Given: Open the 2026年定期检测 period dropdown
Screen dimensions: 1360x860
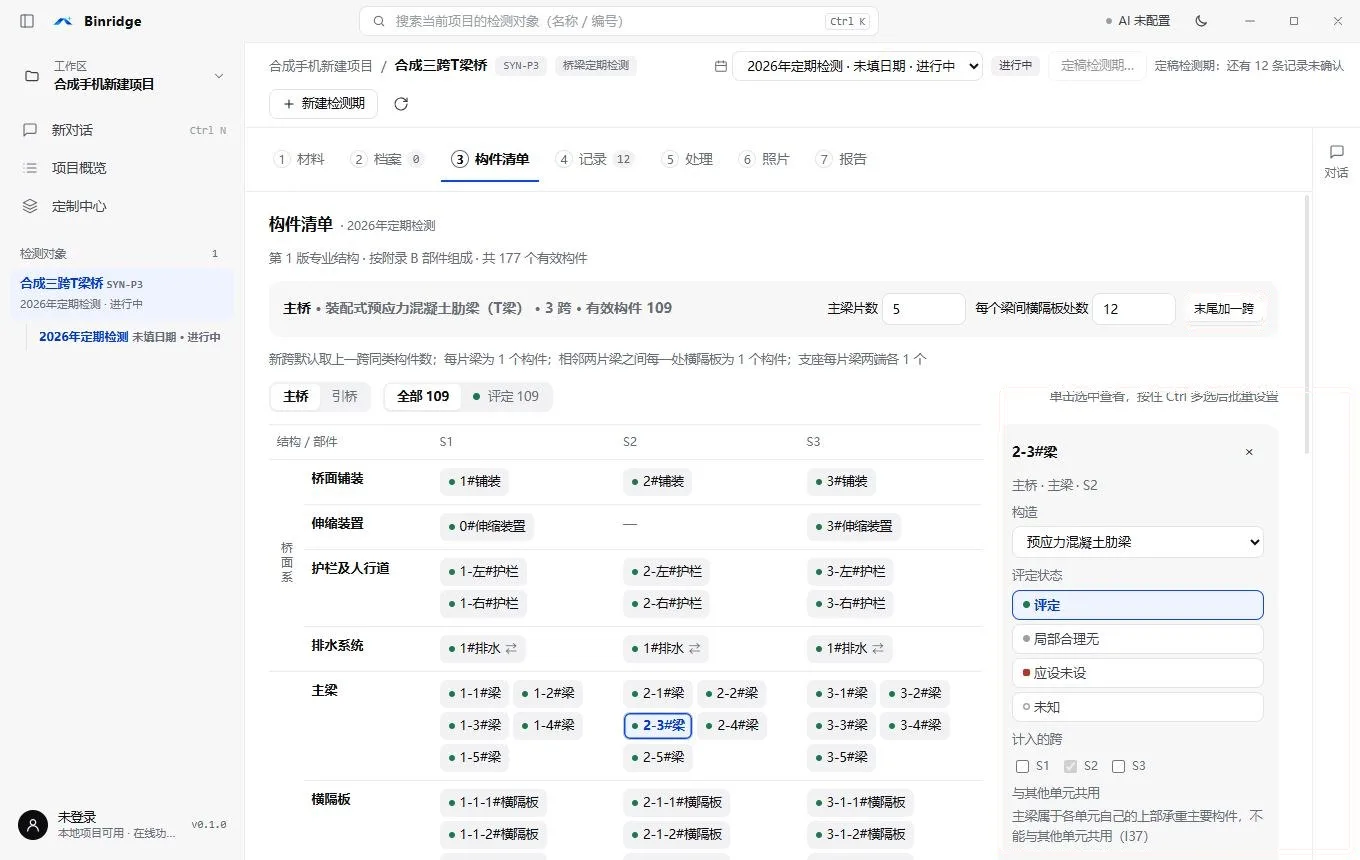Looking at the screenshot, I should click(857, 66).
